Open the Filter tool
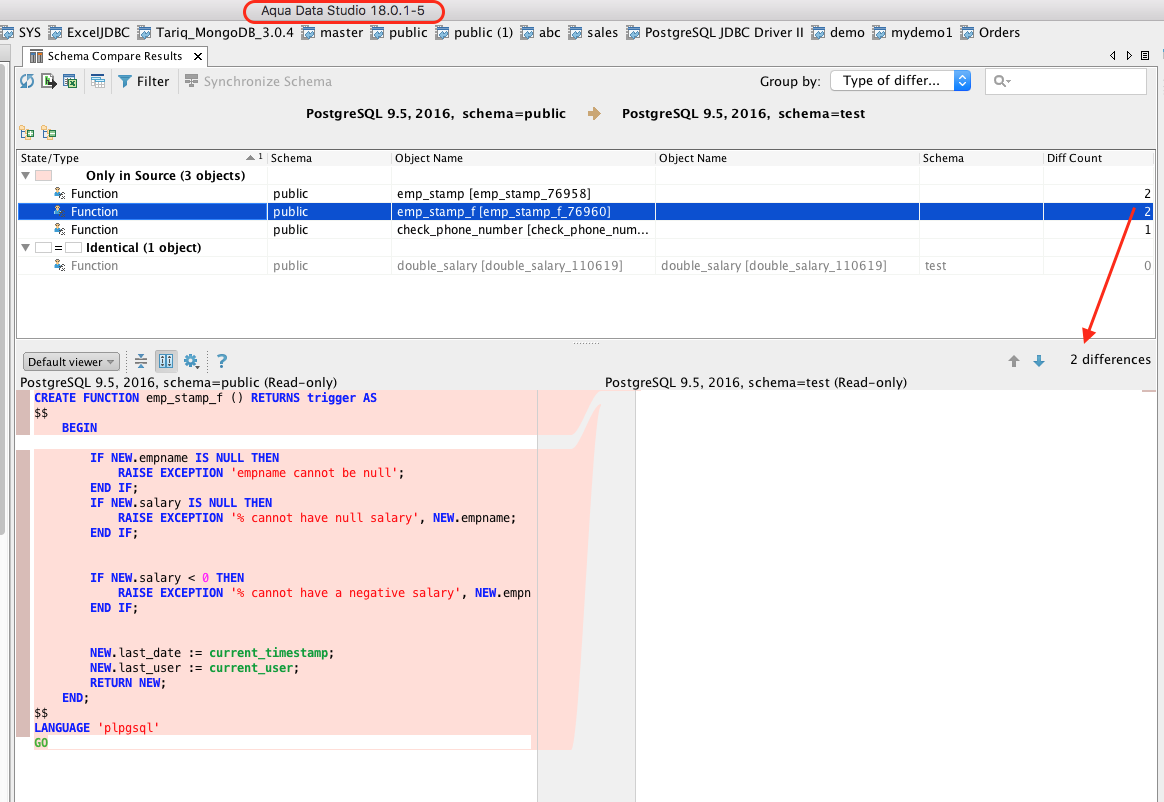1164x802 pixels. coord(144,81)
